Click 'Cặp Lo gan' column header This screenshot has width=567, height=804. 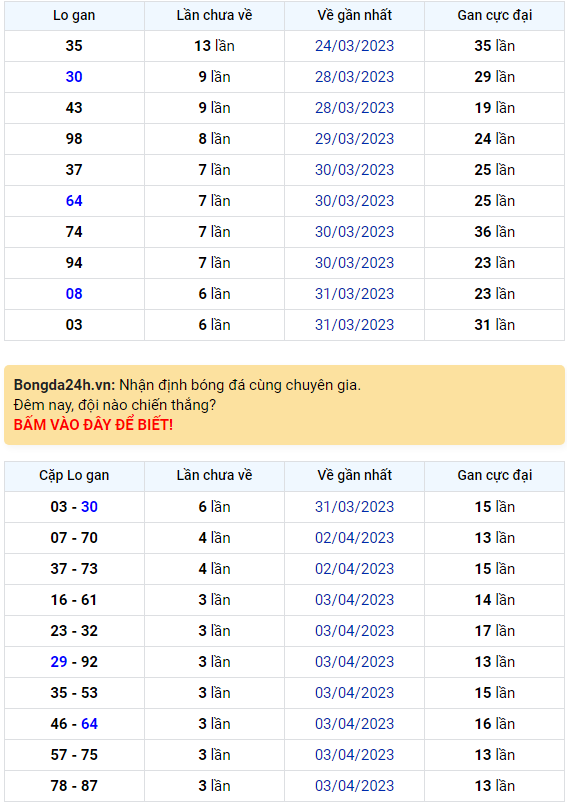(74, 476)
